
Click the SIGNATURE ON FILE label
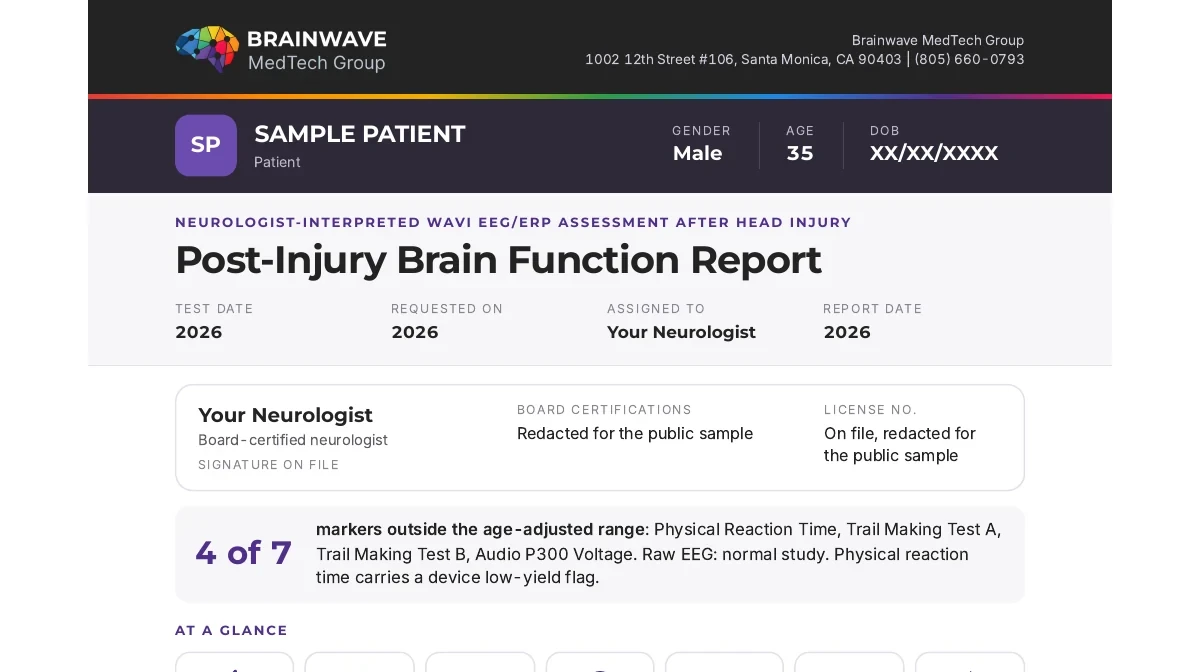click(268, 465)
